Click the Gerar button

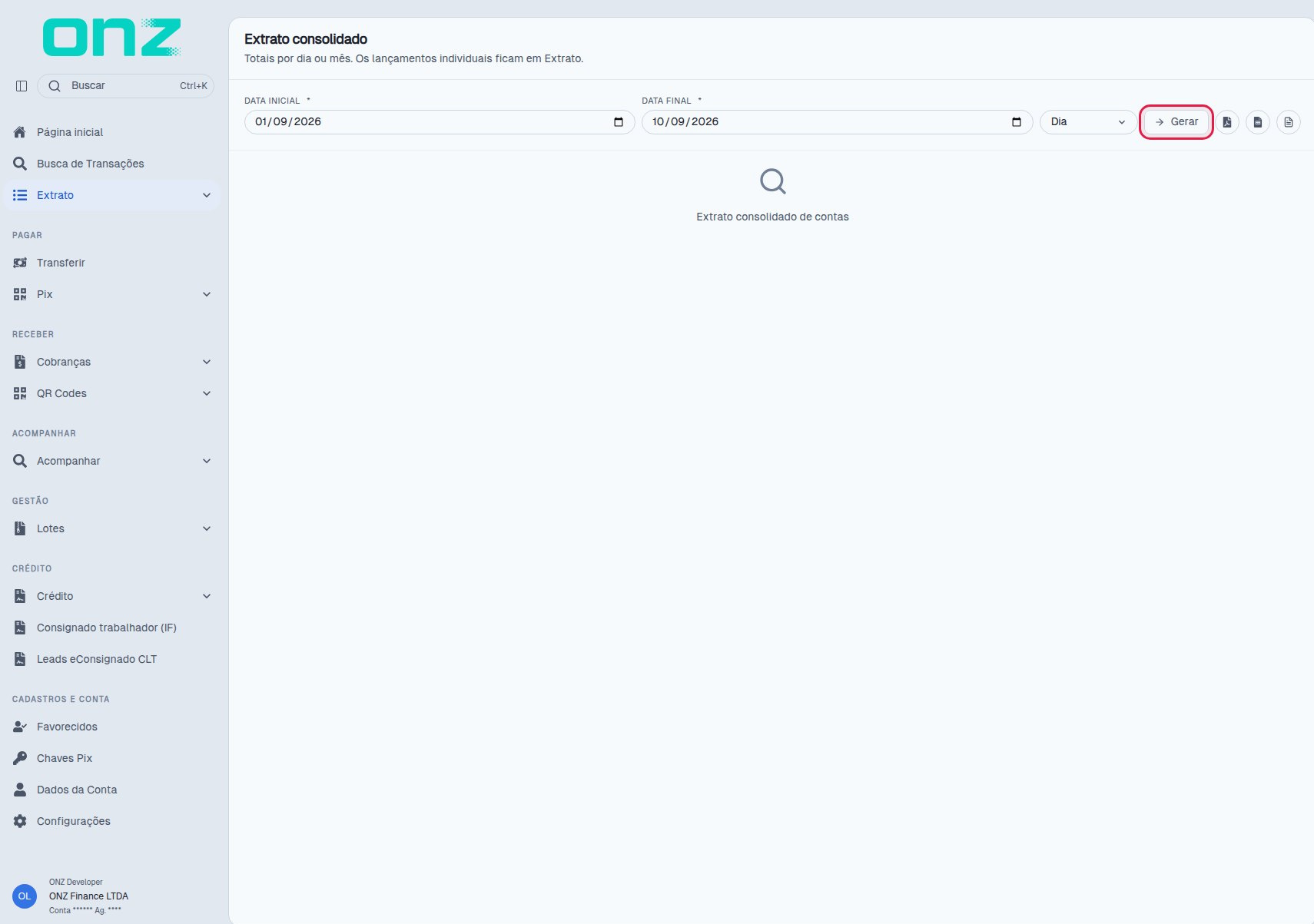click(x=1176, y=122)
